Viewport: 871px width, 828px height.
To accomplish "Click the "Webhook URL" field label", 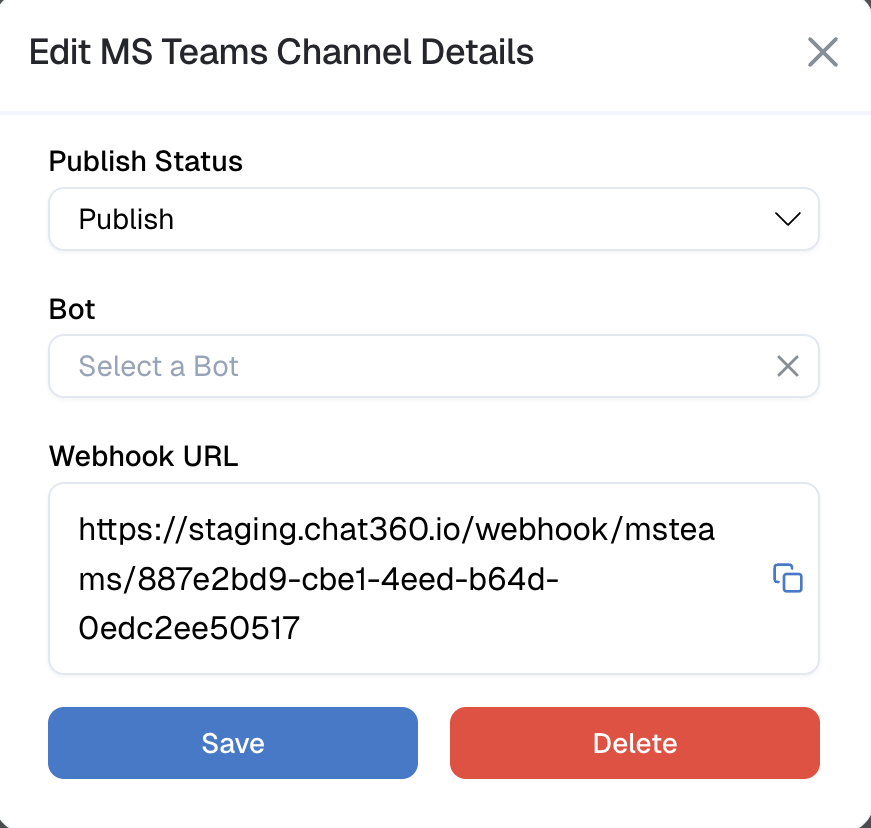I will coord(144,457).
